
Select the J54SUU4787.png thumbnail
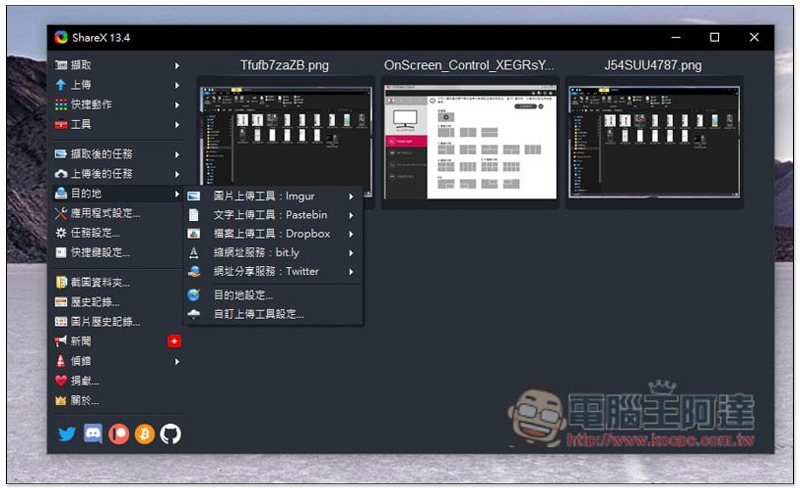coord(654,142)
